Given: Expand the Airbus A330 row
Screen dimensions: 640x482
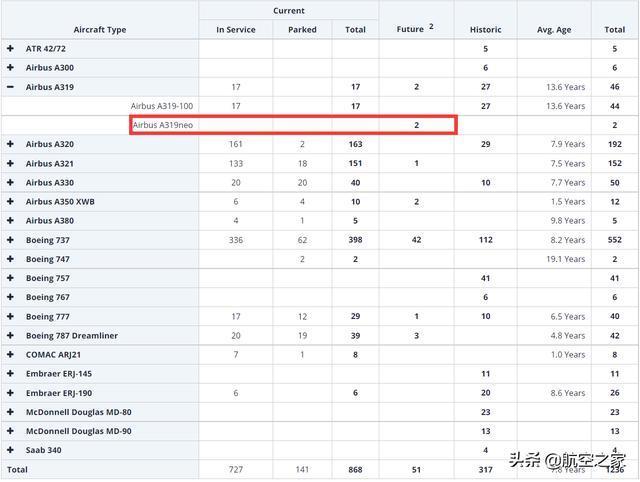Looking at the screenshot, I should 11,182.
